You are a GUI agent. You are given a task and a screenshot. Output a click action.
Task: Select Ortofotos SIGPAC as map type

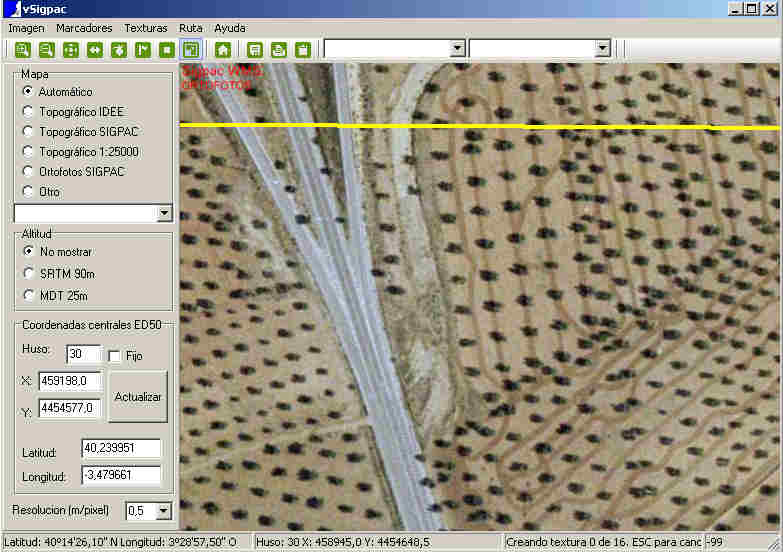[x=28, y=172]
